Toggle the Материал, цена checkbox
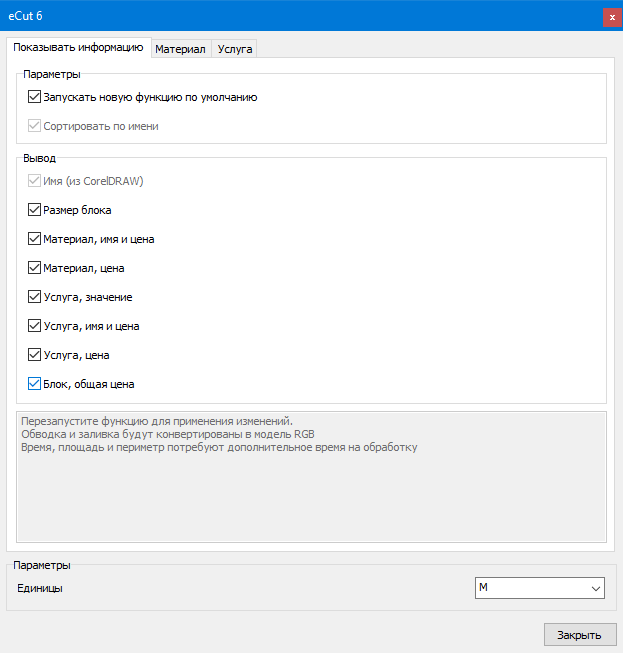Image resolution: width=623 pixels, height=653 pixels. tap(36, 268)
